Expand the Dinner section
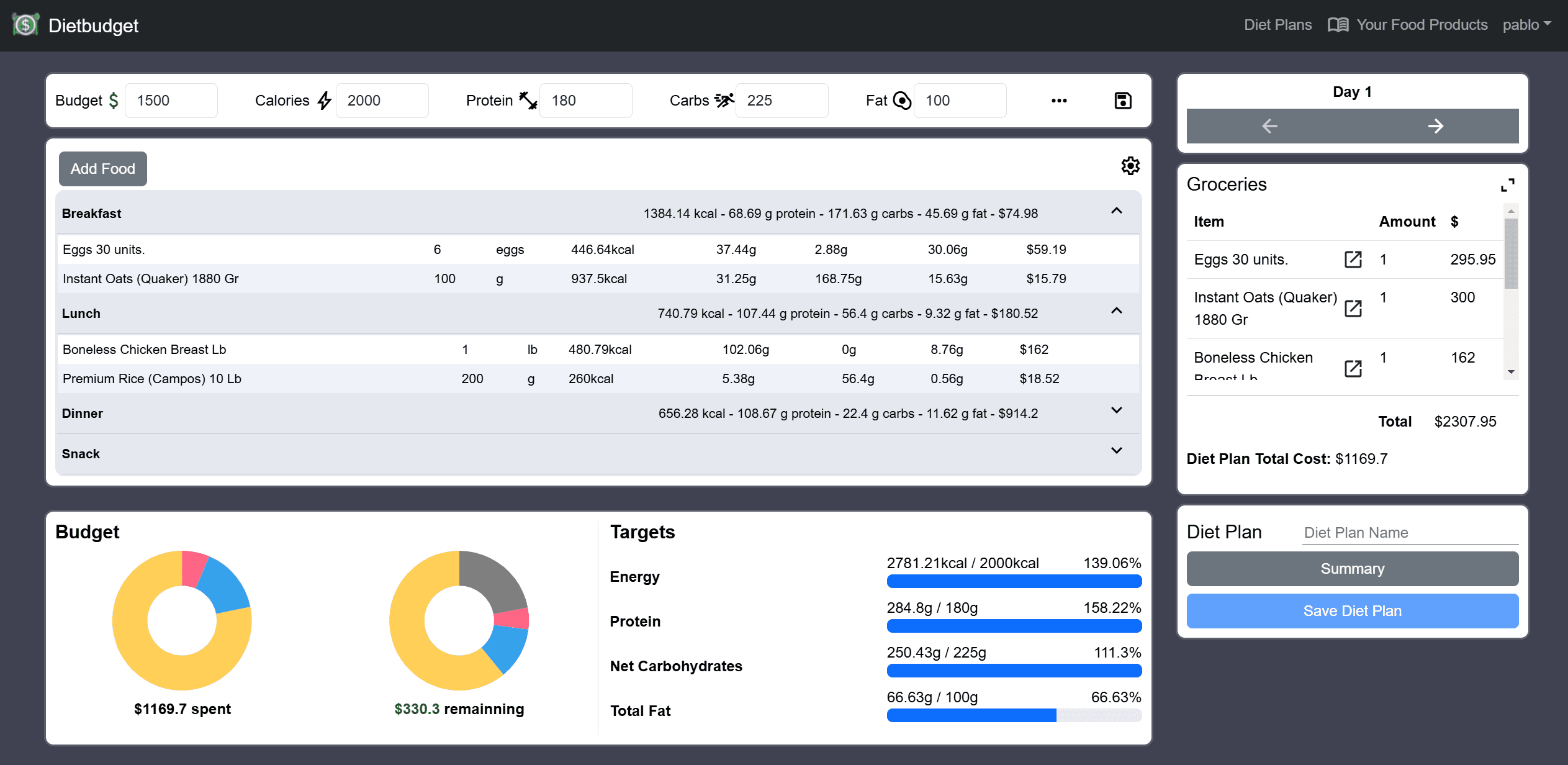The height and width of the screenshot is (765, 1568). (x=1116, y=410)
